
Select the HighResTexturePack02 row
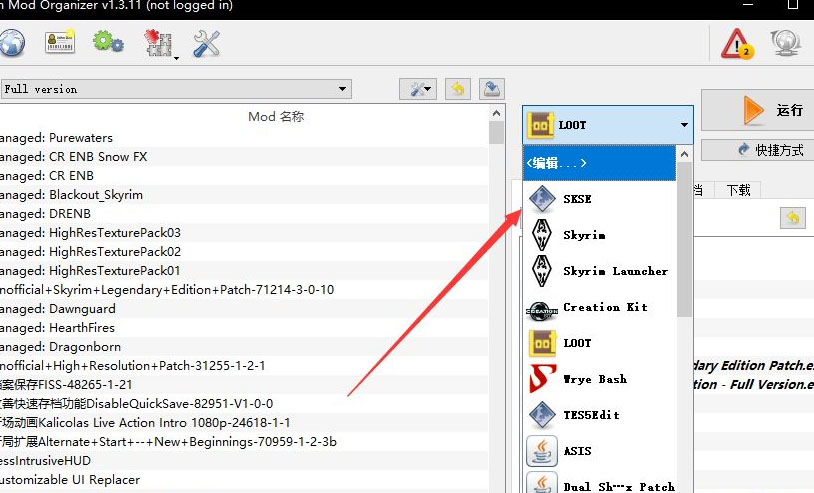(244, 252)
